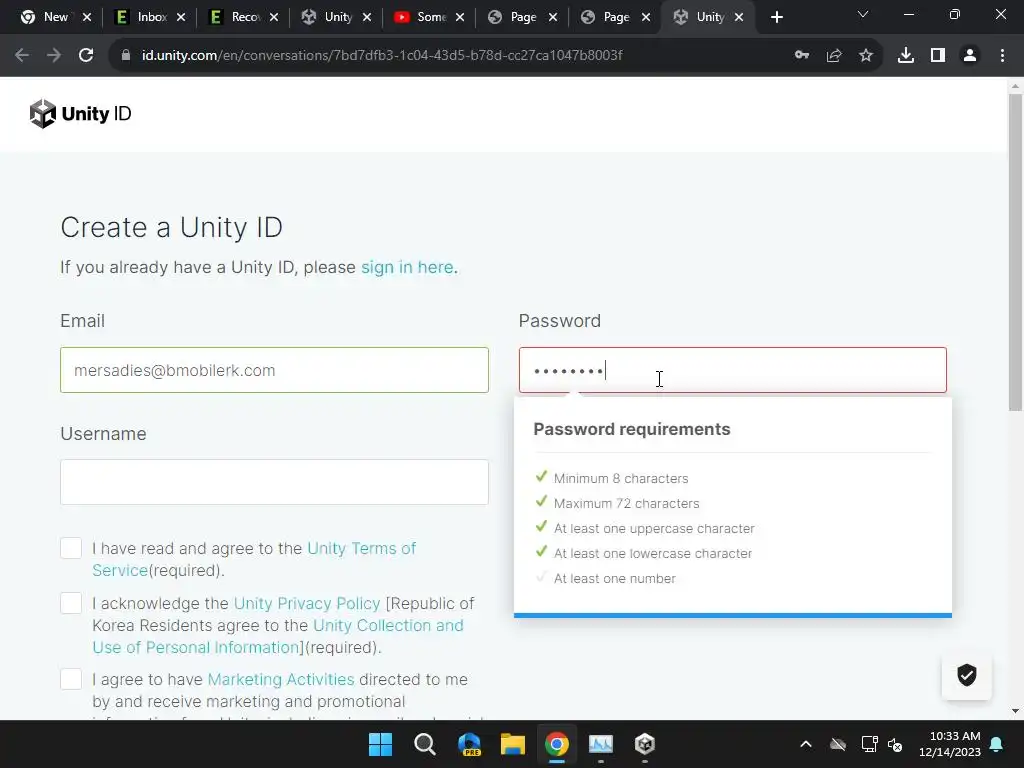Open the Chrome three-dot menu

(x=1002, y=56)
